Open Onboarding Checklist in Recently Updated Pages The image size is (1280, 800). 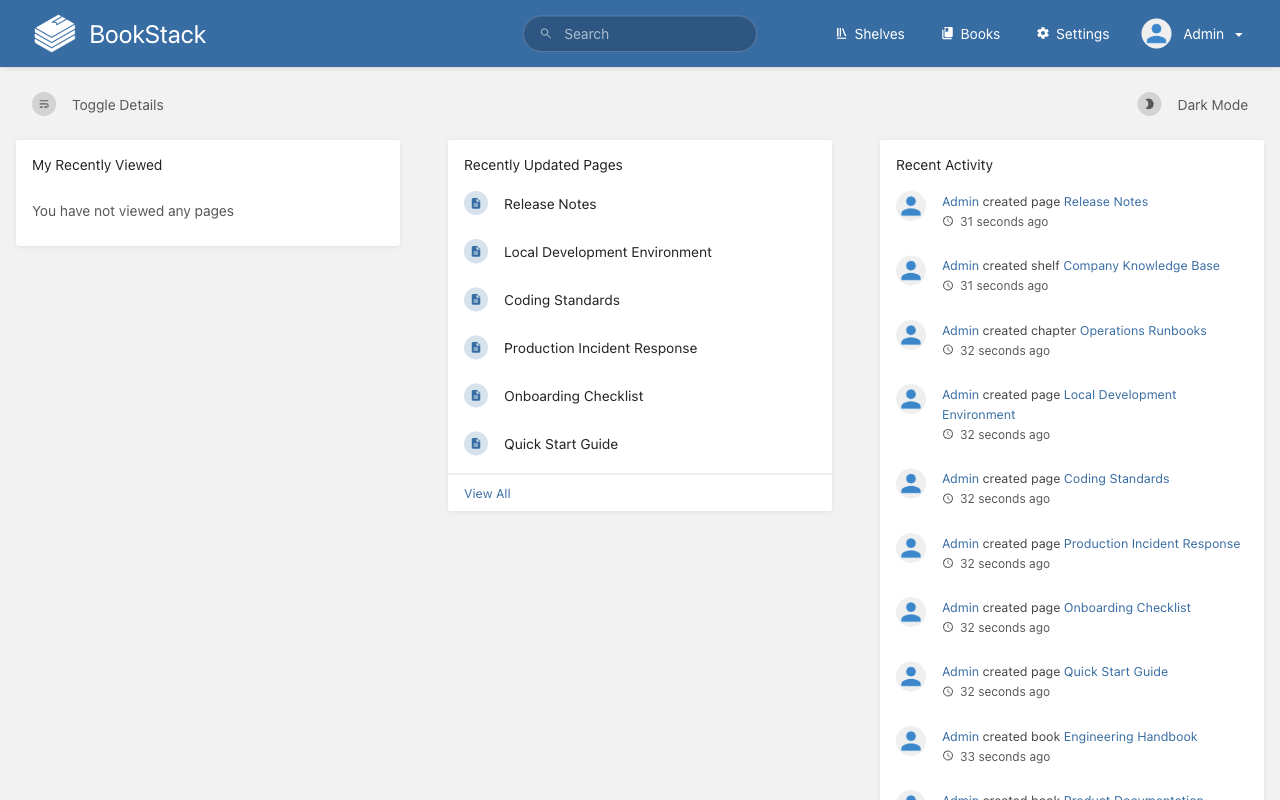[x=574, y=396]
